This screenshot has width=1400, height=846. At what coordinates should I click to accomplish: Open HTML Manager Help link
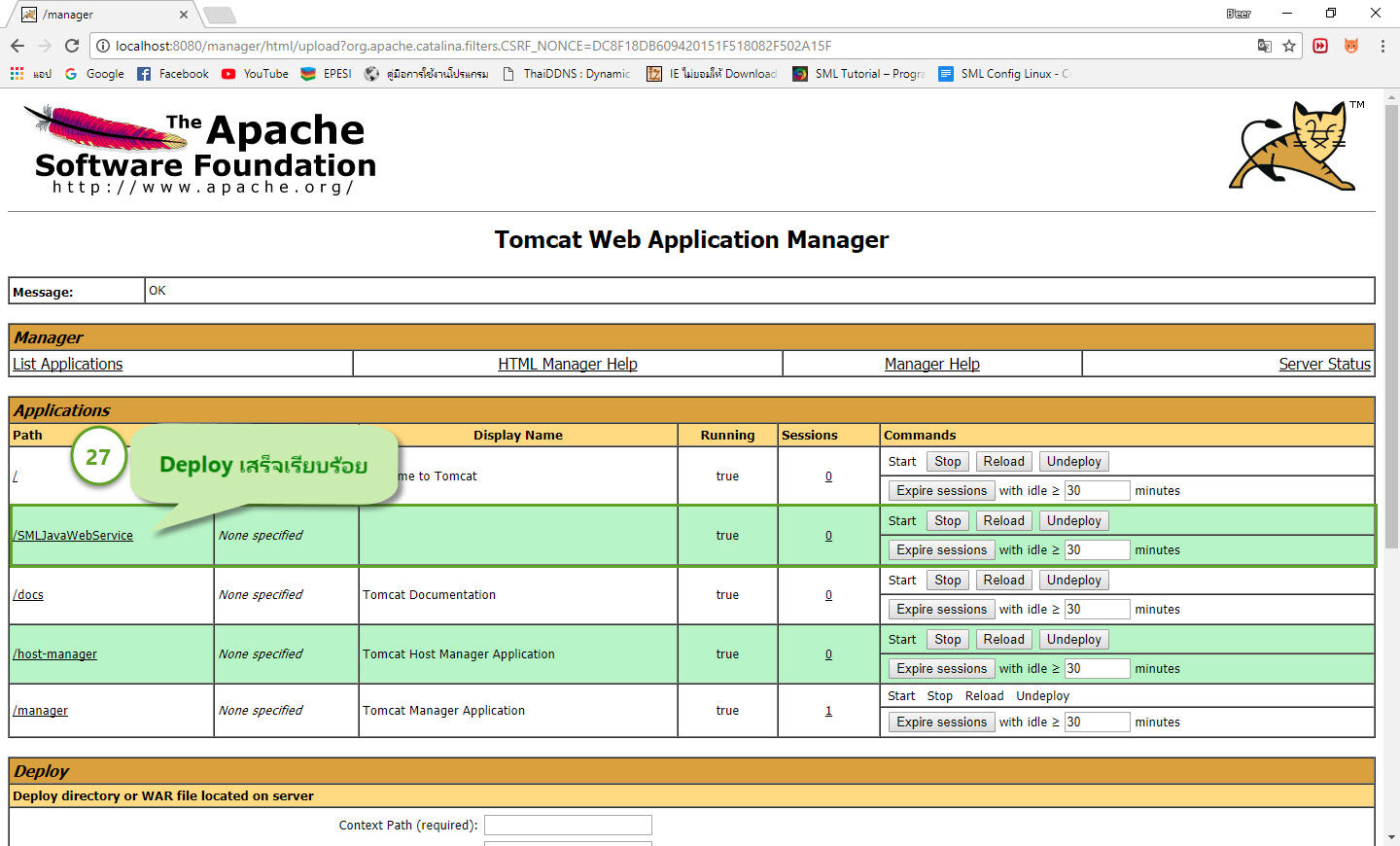click(568, 364)
